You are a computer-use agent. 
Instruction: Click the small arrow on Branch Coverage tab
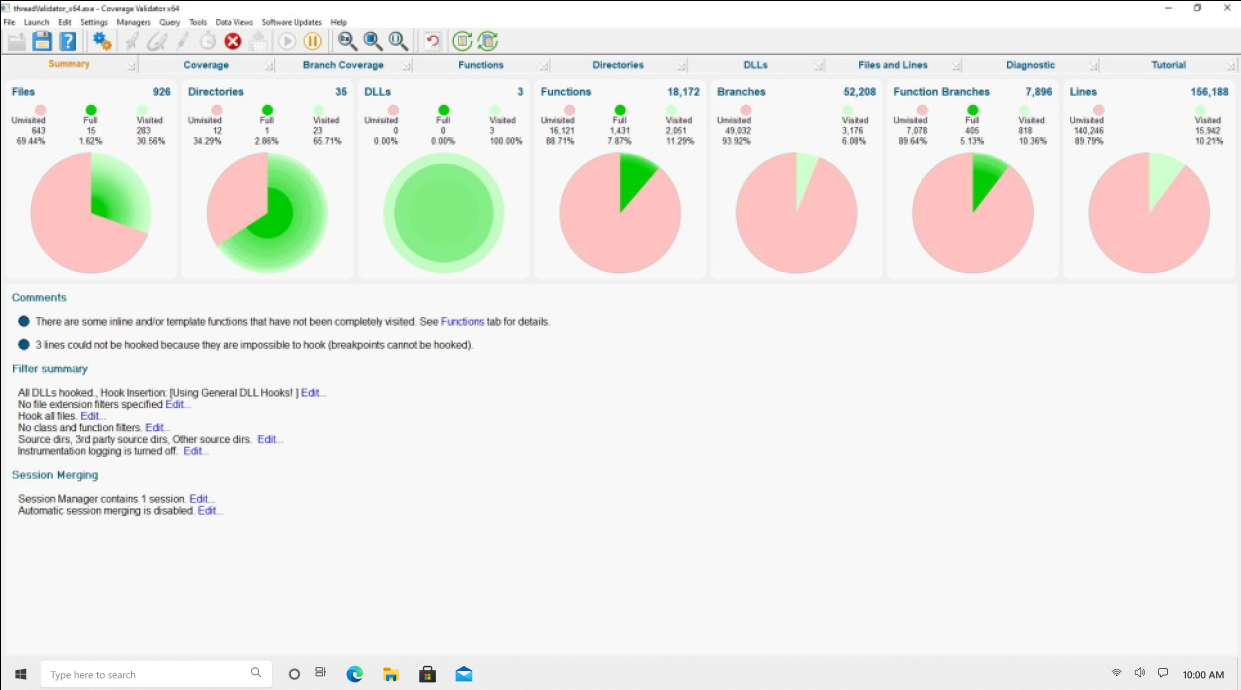(x=406, y=67)
